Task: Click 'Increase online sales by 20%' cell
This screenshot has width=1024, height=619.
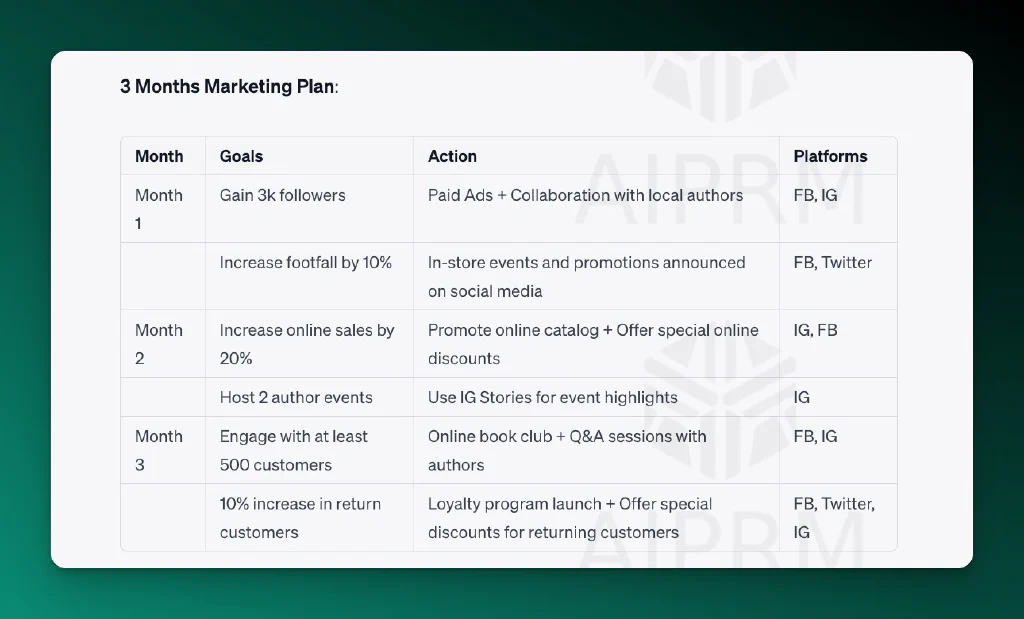Action: [x=307, y=344]
